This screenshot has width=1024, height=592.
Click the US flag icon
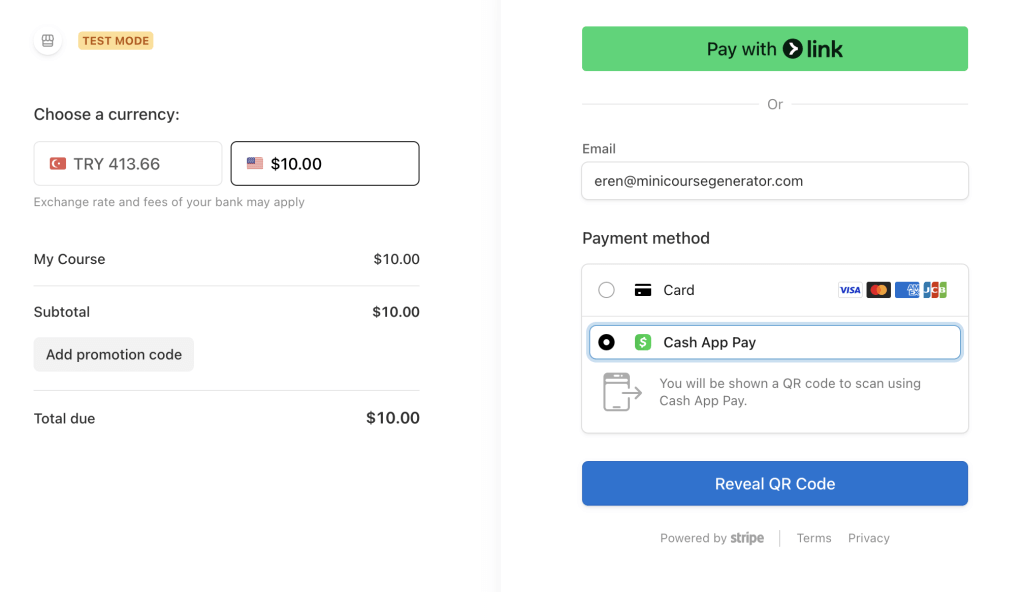[x=255, y=164]
